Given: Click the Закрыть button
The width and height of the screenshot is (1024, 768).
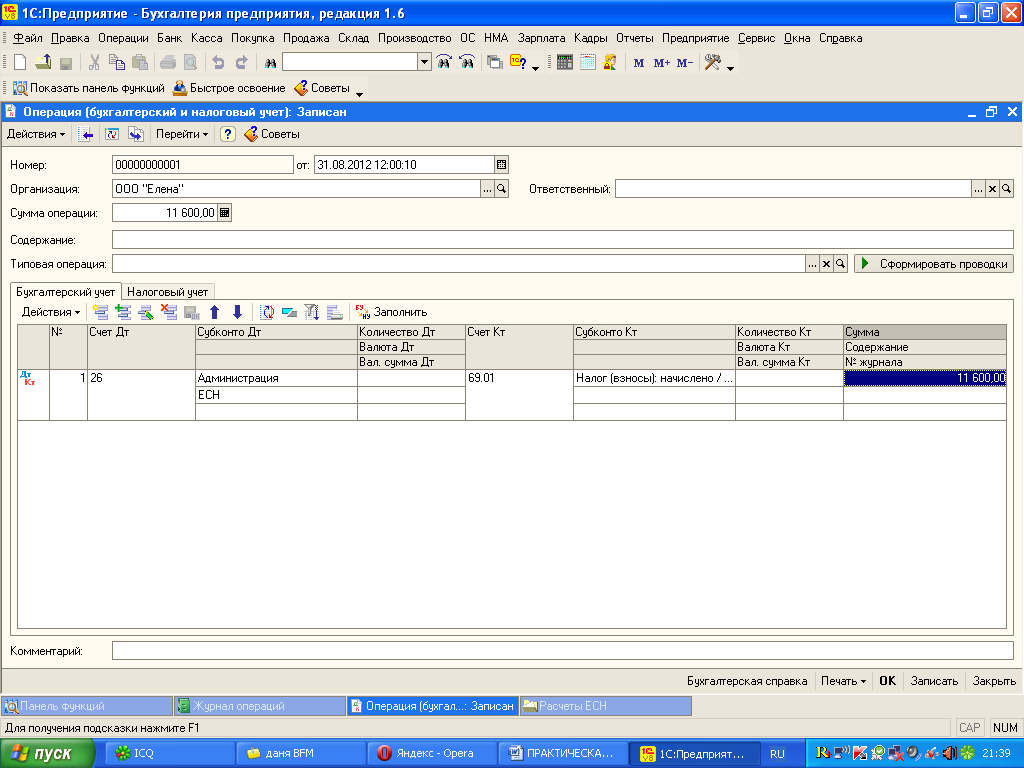Looking at the screenshot, I should tap(994, 681).
